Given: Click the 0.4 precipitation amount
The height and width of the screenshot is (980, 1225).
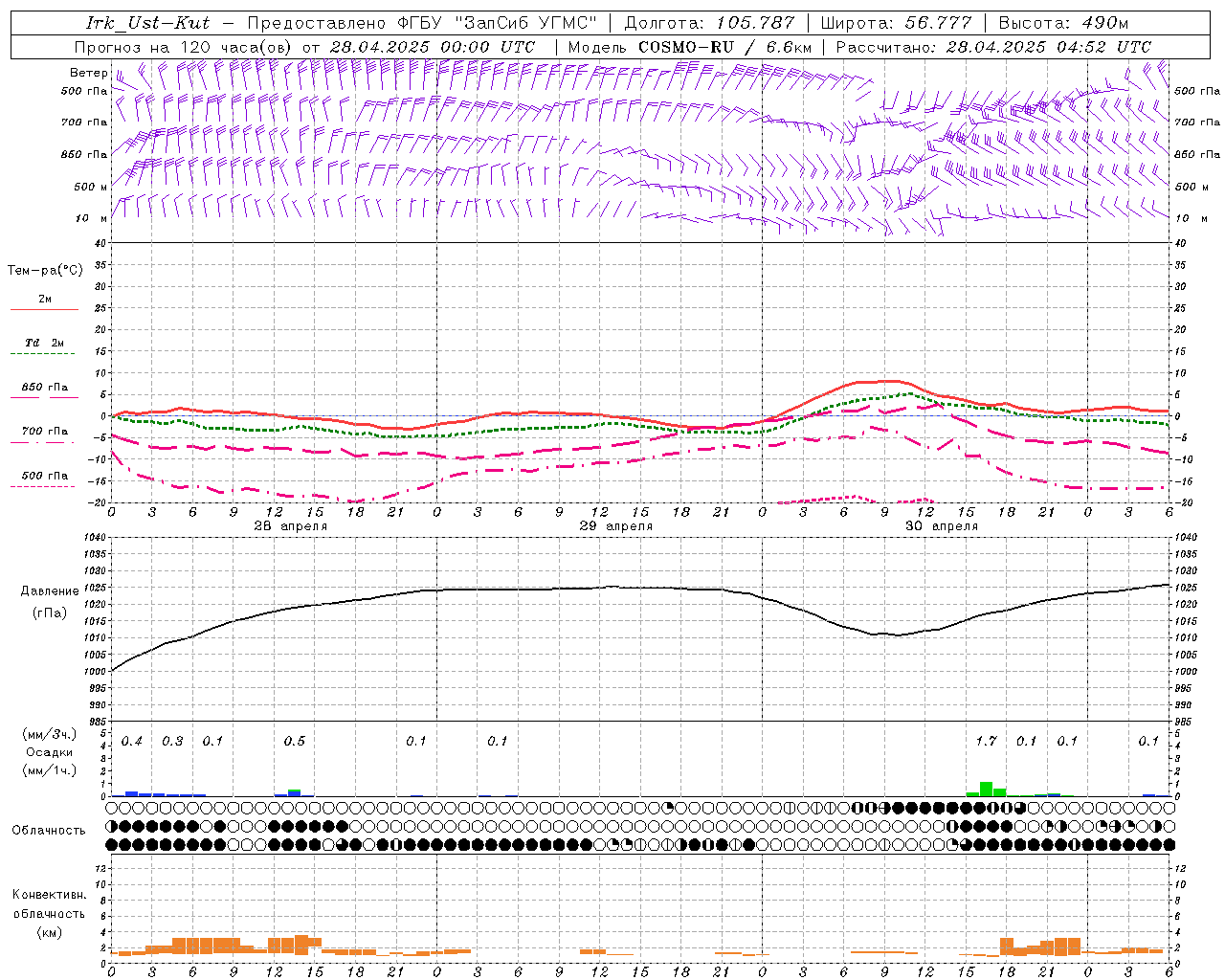Looking at the screenshot, I should (131, 742).
